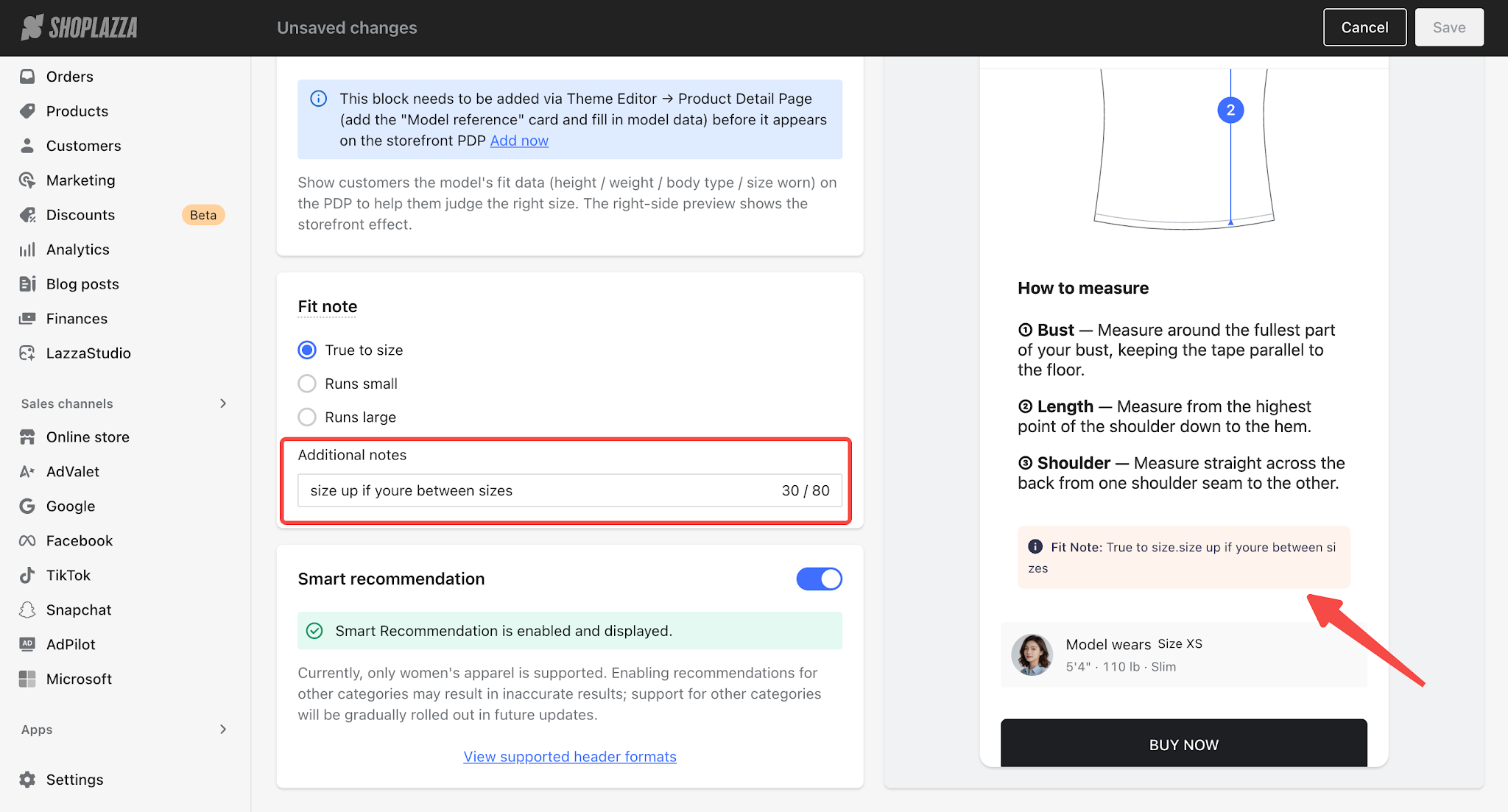Click the Orders inbox icon
The height and width of the screenshot is (812, 1508).
[27, 77]
